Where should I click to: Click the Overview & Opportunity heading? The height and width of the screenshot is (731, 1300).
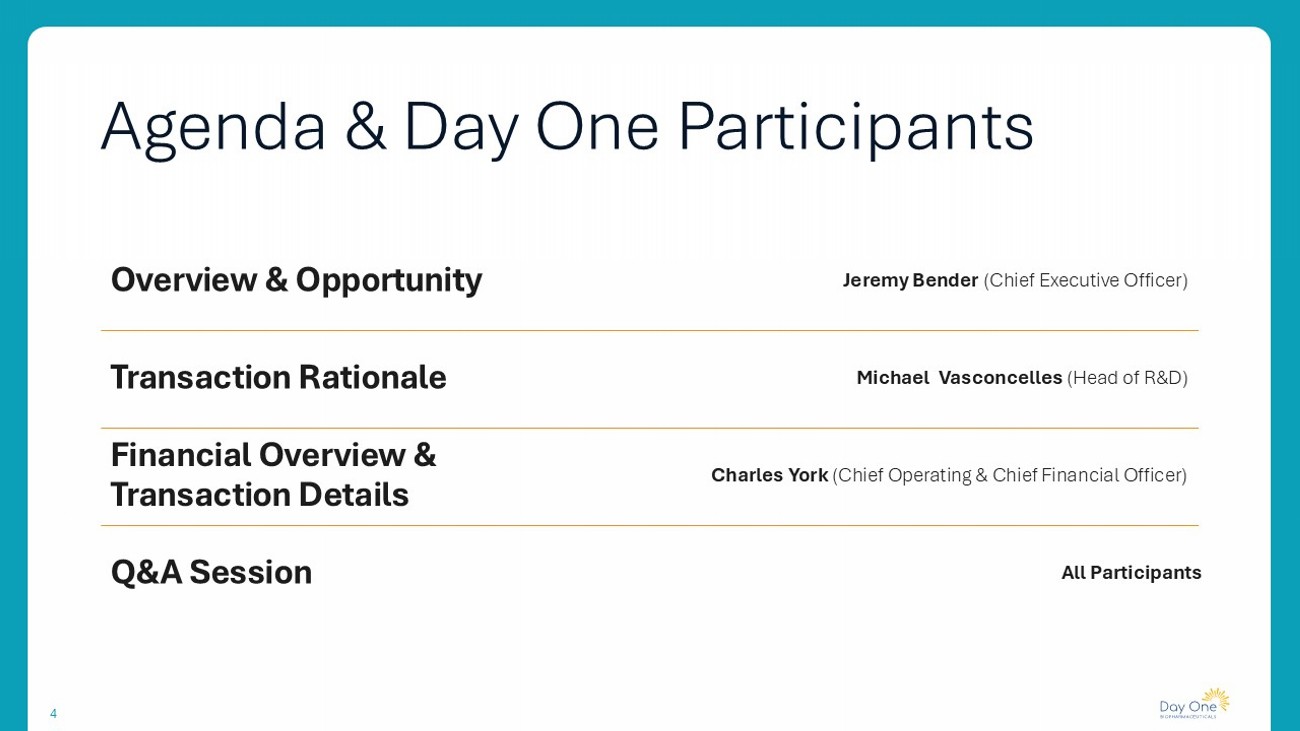coord(296,280)
